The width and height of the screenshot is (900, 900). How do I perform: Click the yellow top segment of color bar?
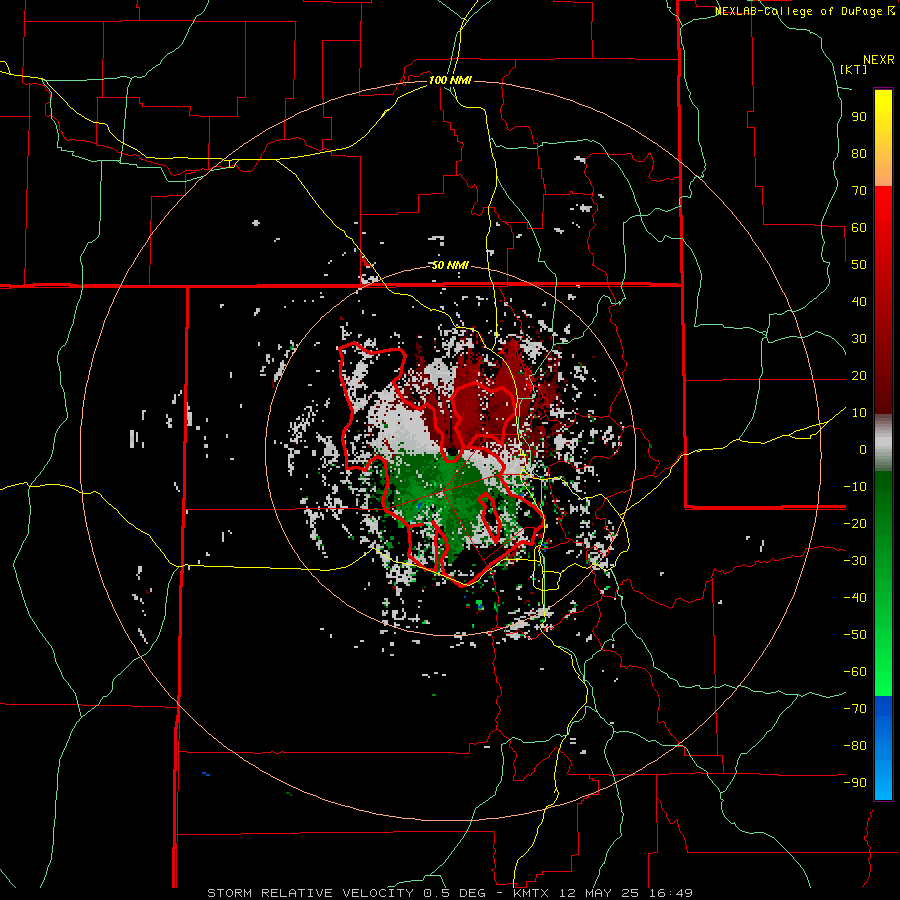[x=883, y=138]
